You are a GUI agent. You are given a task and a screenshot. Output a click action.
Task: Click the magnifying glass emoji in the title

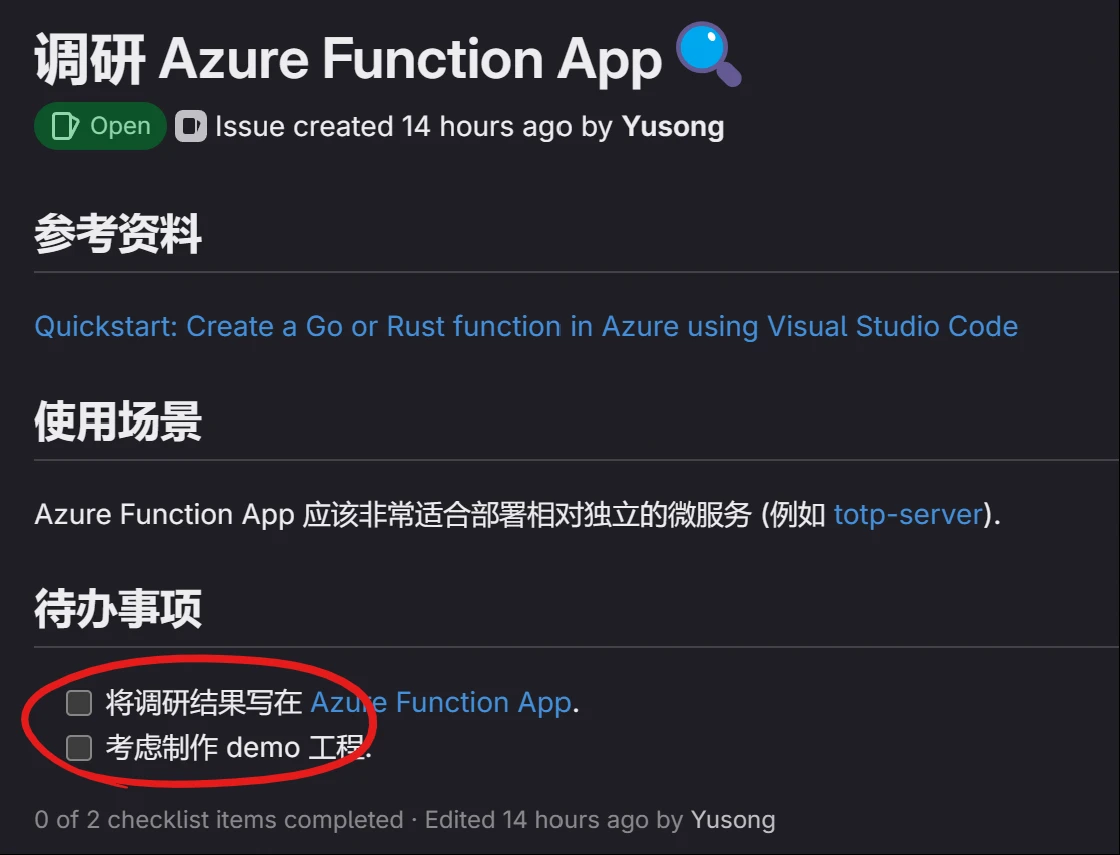(x=709, y=56)
